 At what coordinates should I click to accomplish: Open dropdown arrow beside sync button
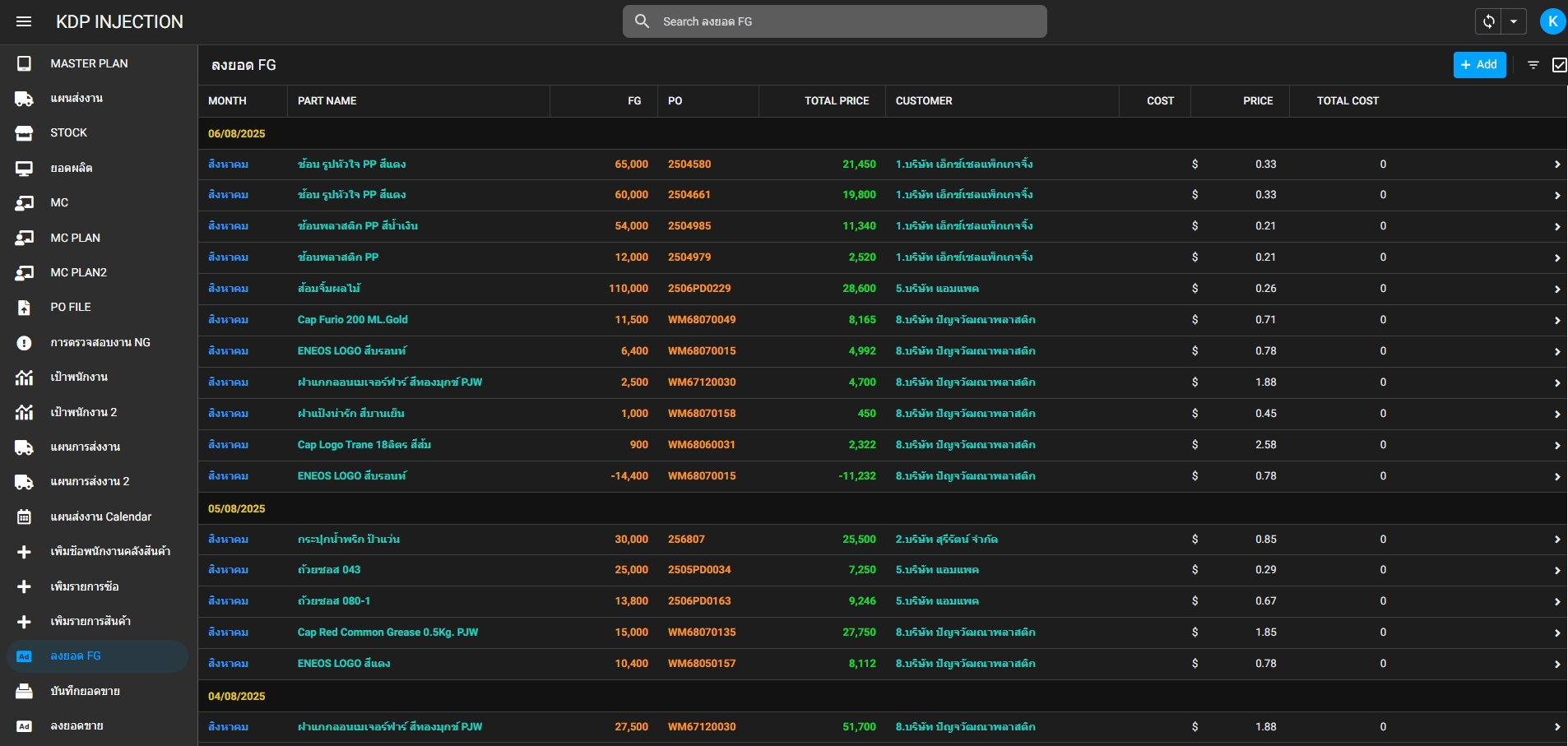1514,21
